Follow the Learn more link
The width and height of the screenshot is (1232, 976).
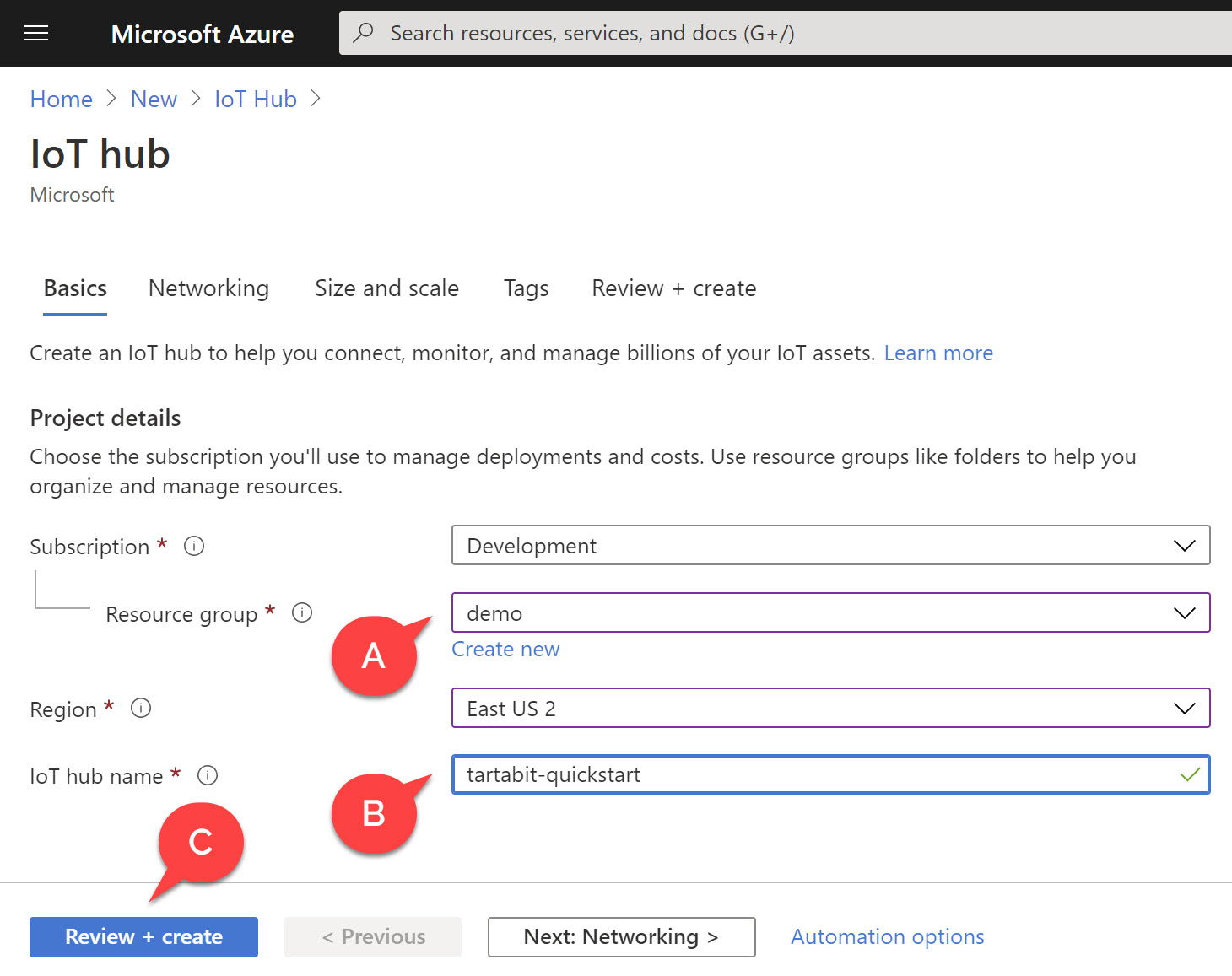[x=938, y=353]
